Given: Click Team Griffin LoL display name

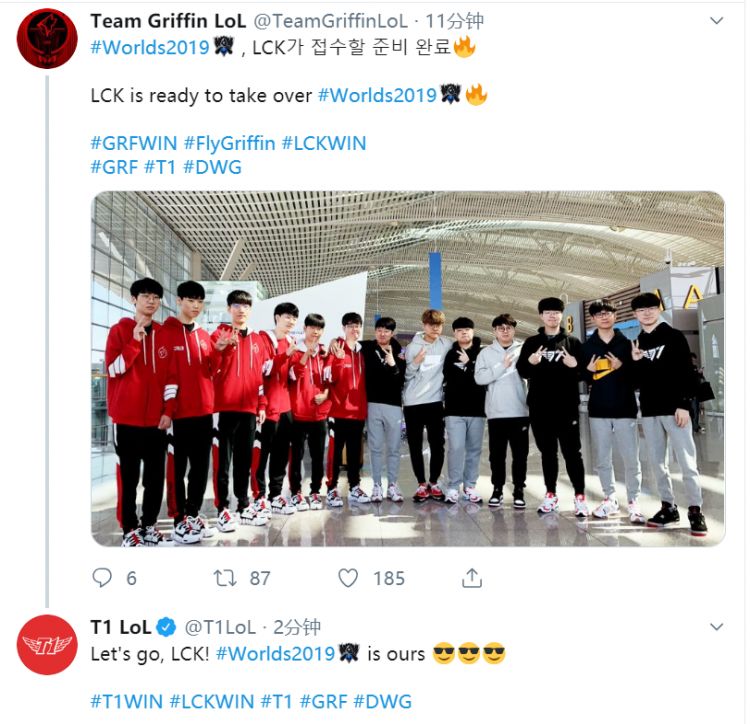Looking at the screenshot, I should [168, 21].
